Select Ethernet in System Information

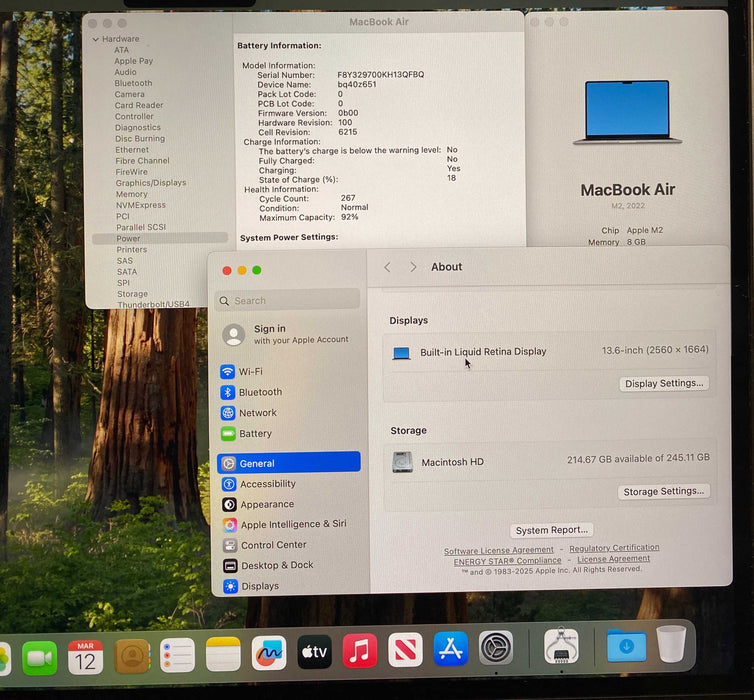click(x=132, y=150)
